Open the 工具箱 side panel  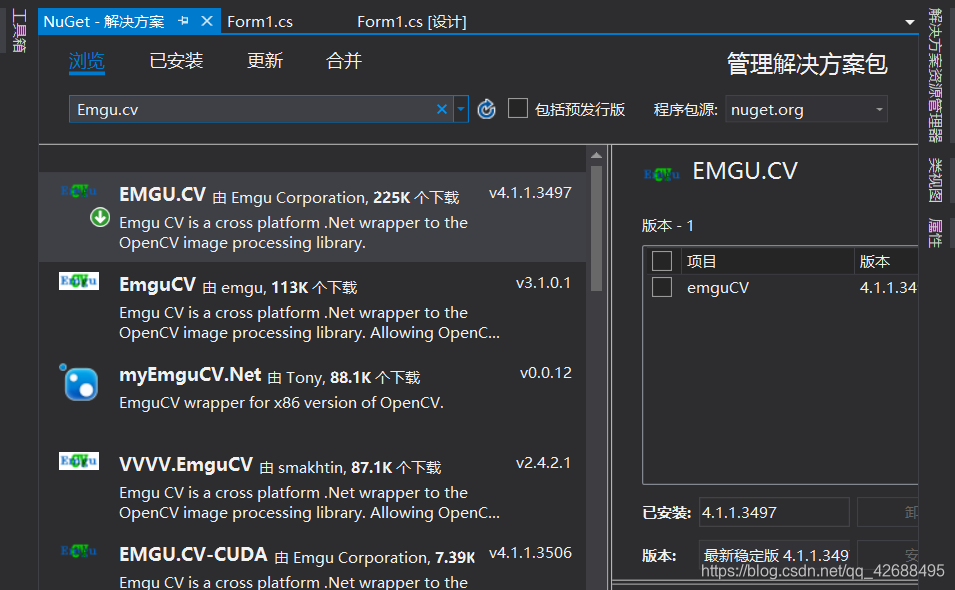pyautogui.click(x=19, y=30)
